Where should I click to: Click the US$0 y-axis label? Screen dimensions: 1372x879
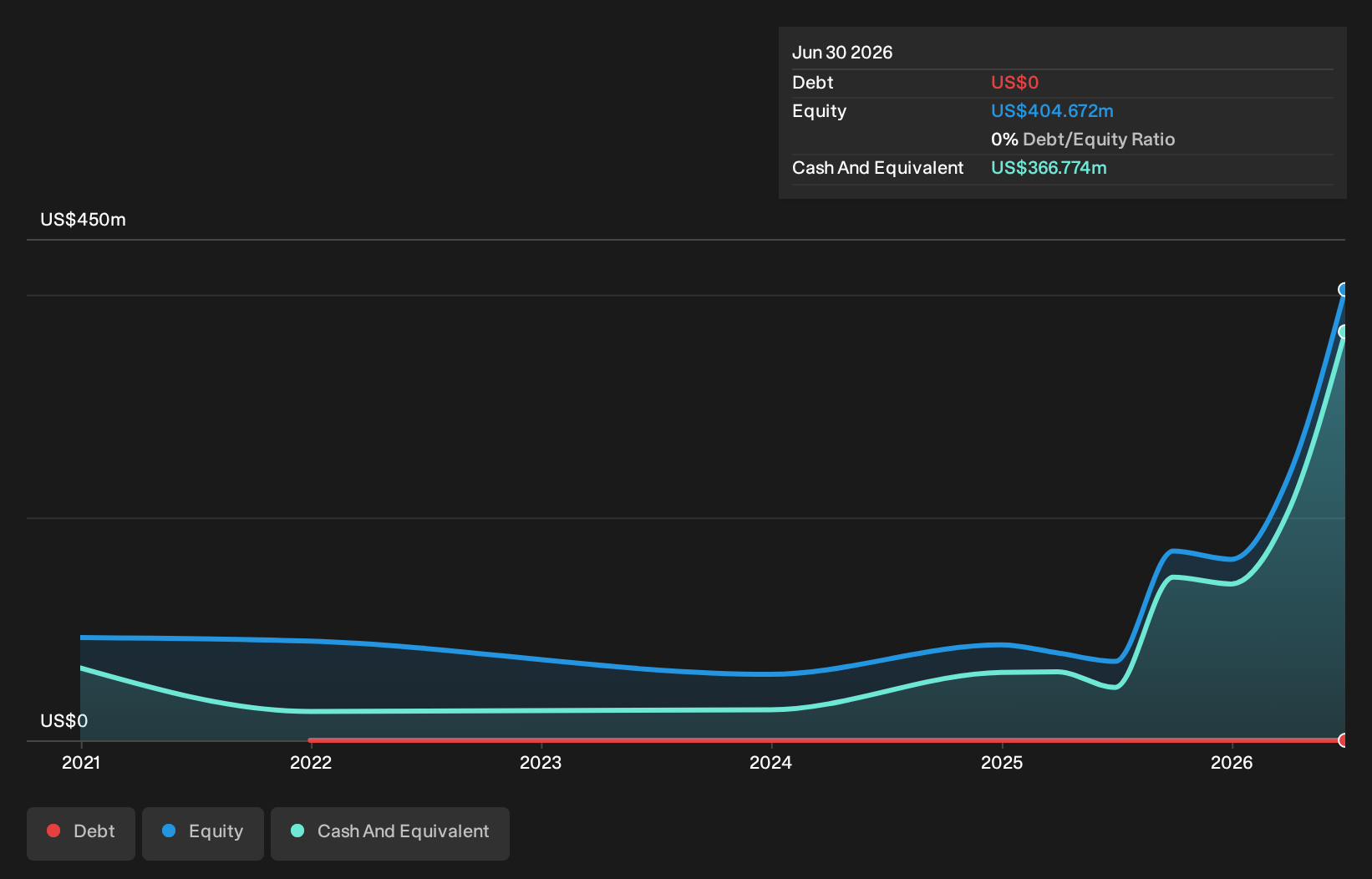coord(64,721)
